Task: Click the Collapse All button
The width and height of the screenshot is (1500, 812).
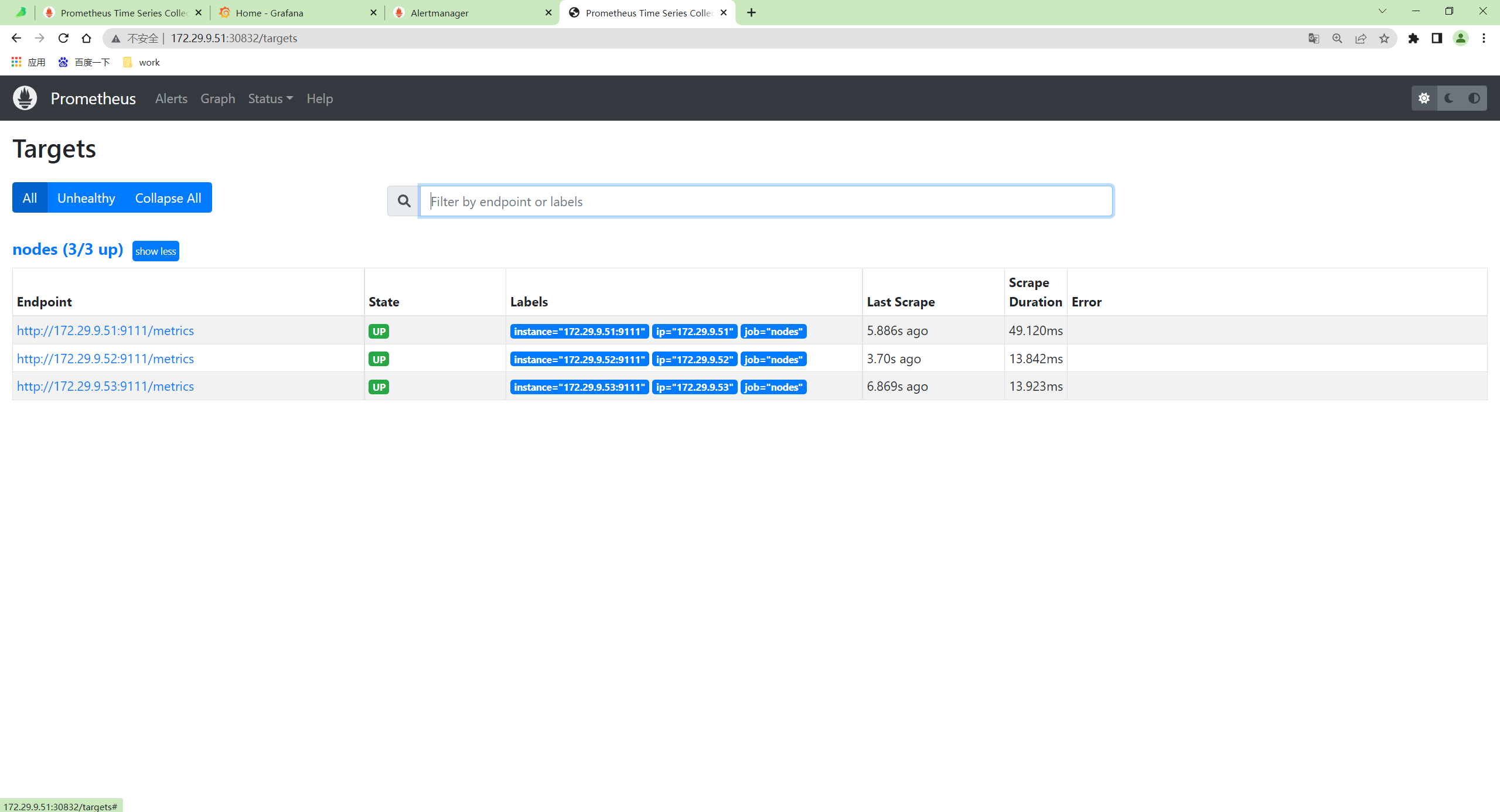Action: coord(168,198)
